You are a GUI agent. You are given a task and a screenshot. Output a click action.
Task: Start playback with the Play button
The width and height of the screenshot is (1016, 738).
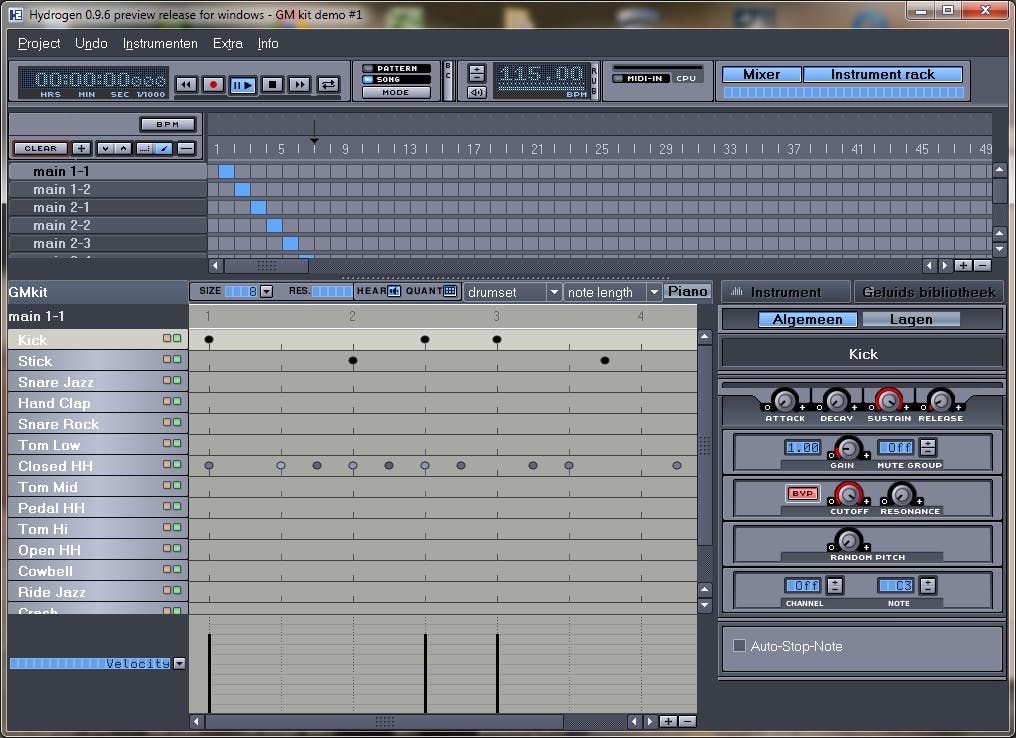click(243, 84)
